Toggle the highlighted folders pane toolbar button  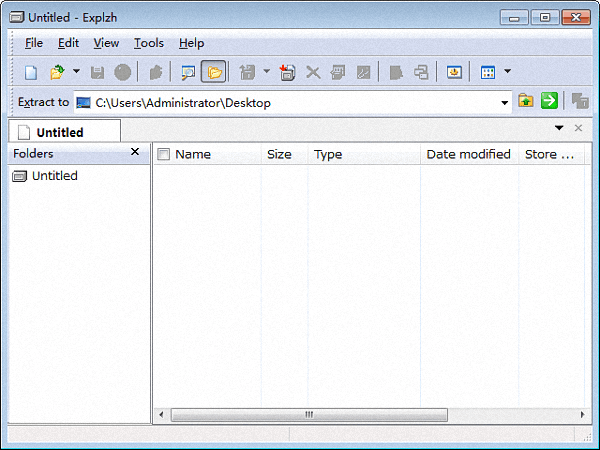coord(214,72)
